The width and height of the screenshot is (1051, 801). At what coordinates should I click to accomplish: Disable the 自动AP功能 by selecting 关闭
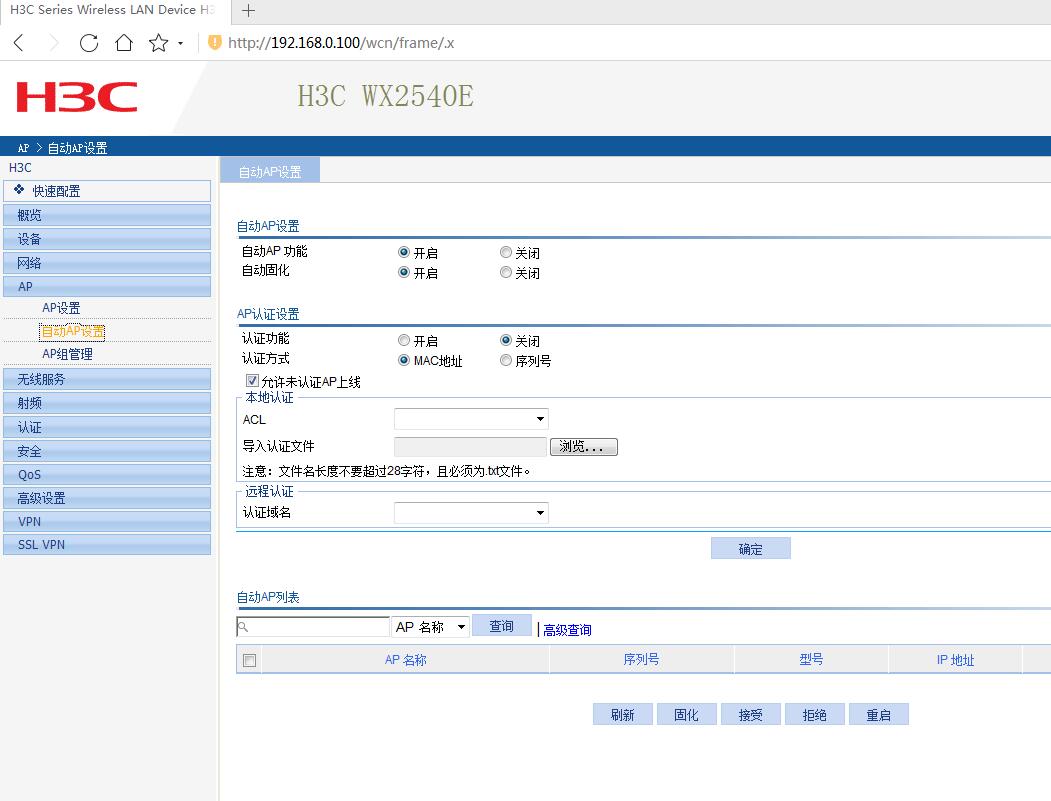coord(506,253)
